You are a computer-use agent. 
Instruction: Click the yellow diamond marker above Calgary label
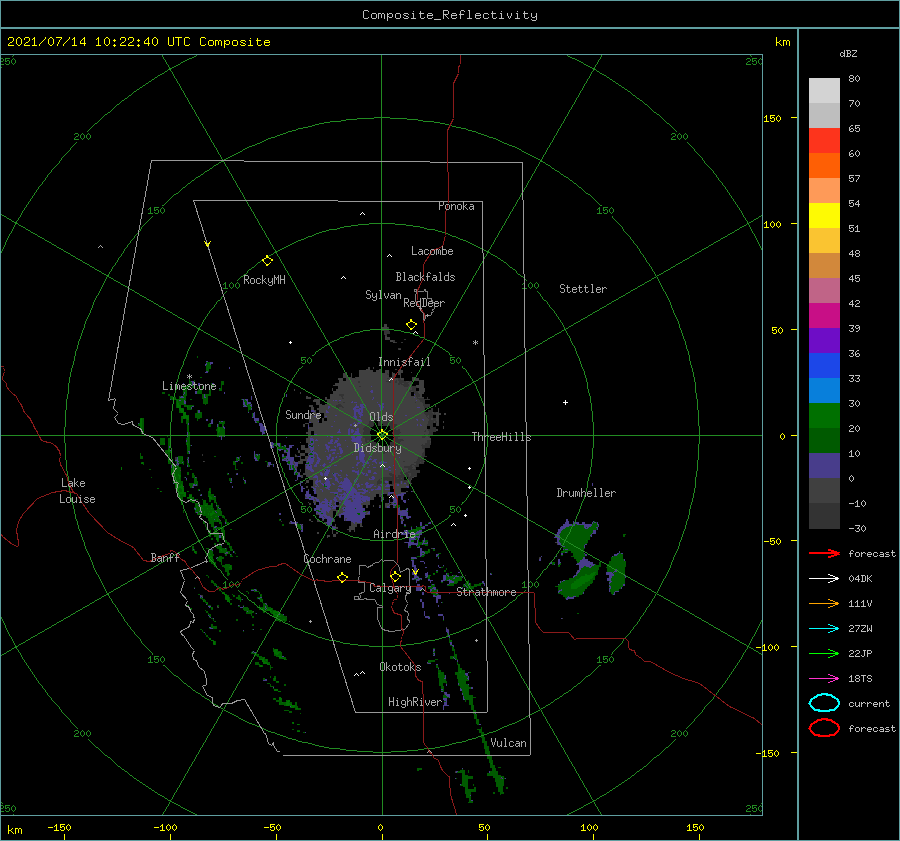click(x=395, y=576)
